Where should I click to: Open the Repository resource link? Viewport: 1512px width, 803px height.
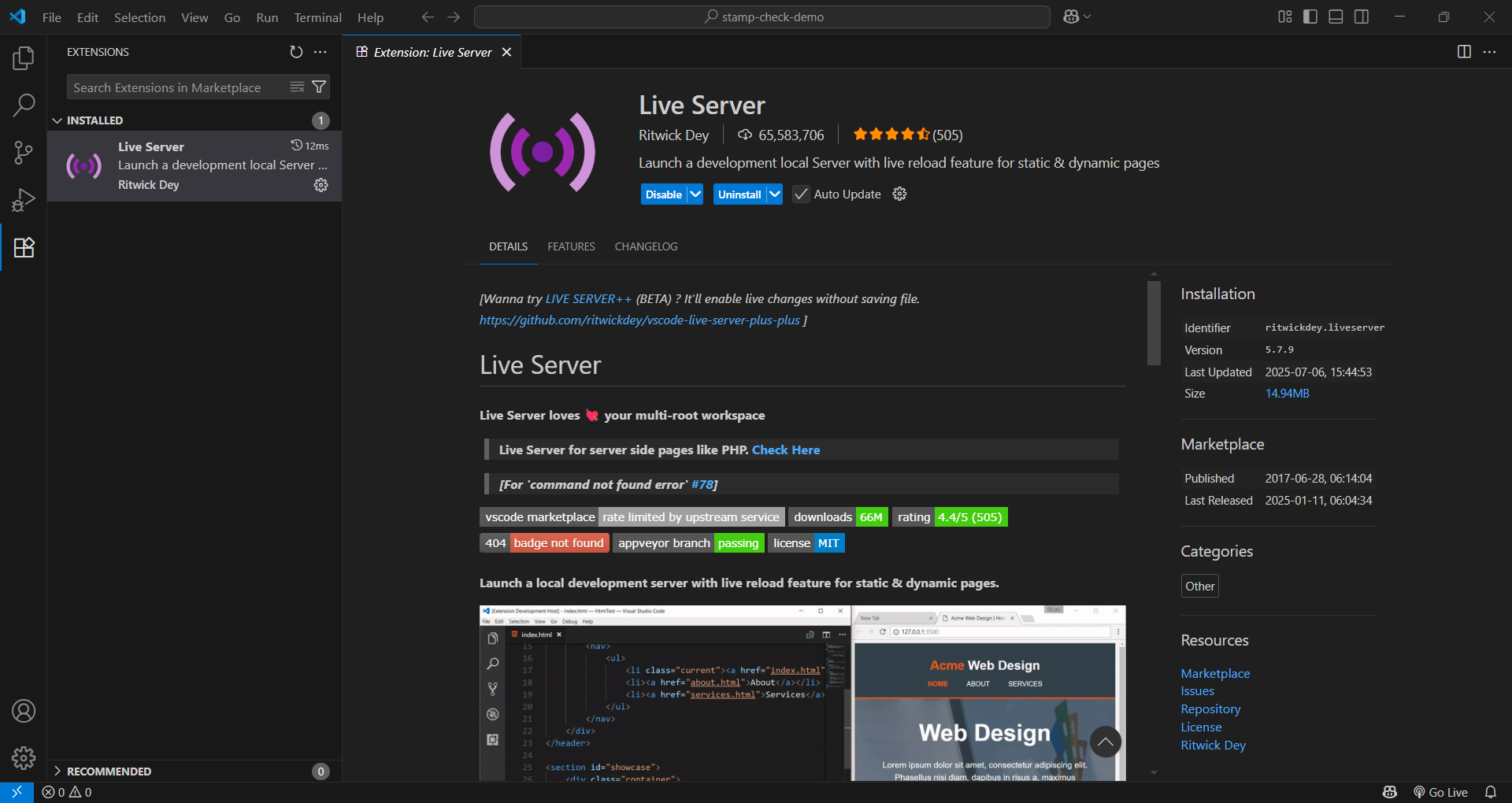coord(1210,709)
